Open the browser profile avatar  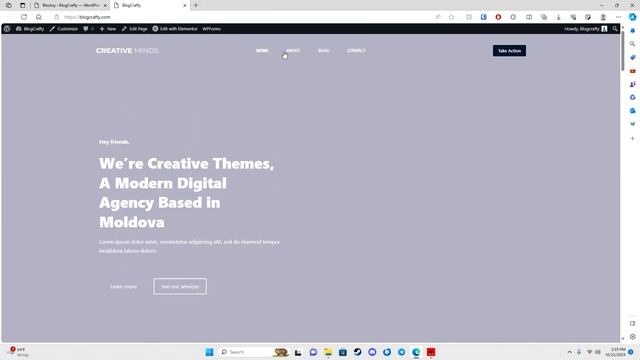(603, 17)
